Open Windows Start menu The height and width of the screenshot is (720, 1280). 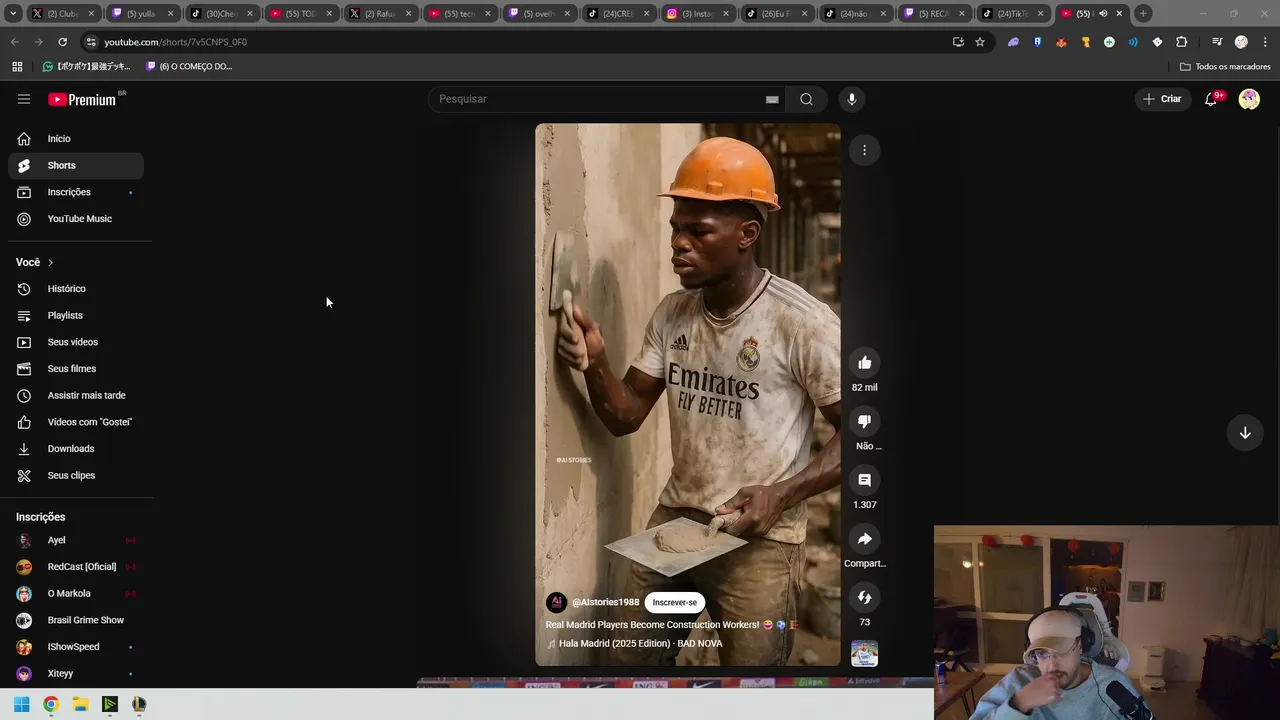21,704
